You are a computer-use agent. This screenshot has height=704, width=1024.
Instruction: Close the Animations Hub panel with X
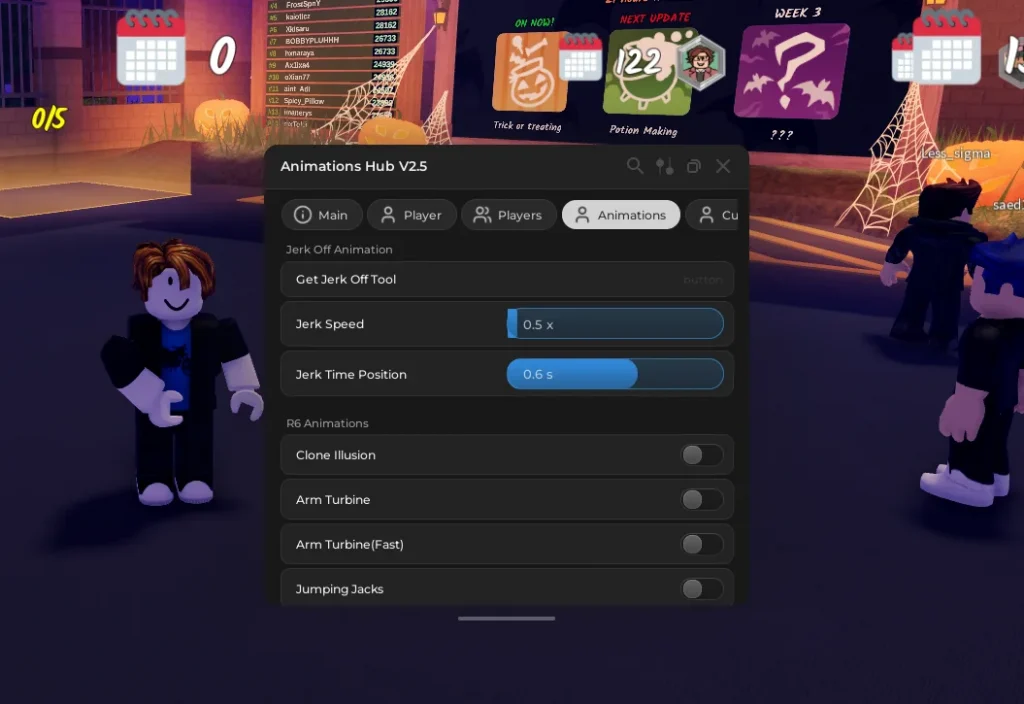pos(723,166)
